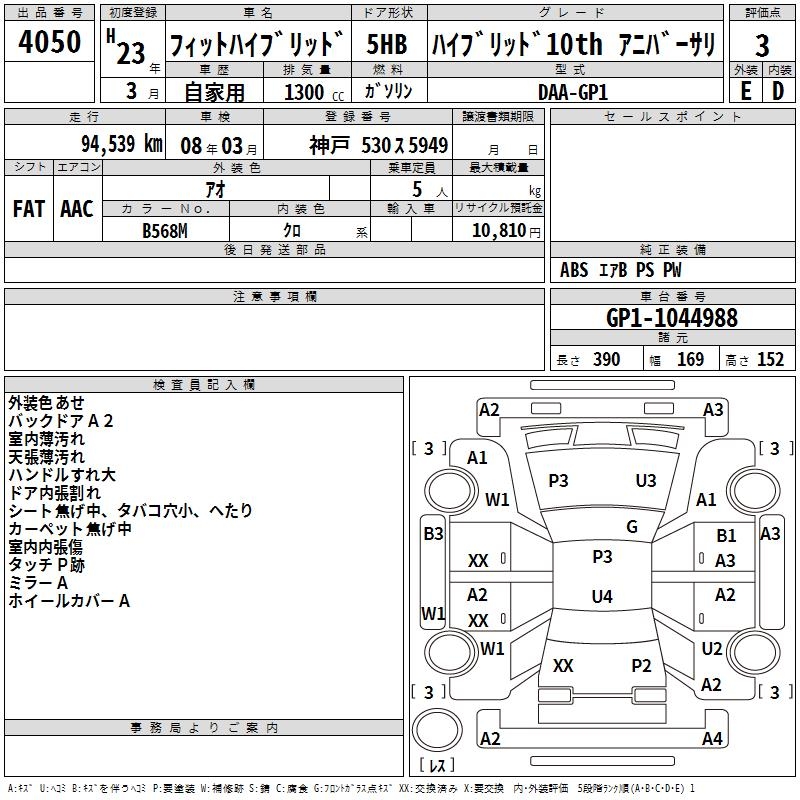Click the U2 mark on car diagram
The width and height of the screenshot is (800, 800).
coord(712,649)
